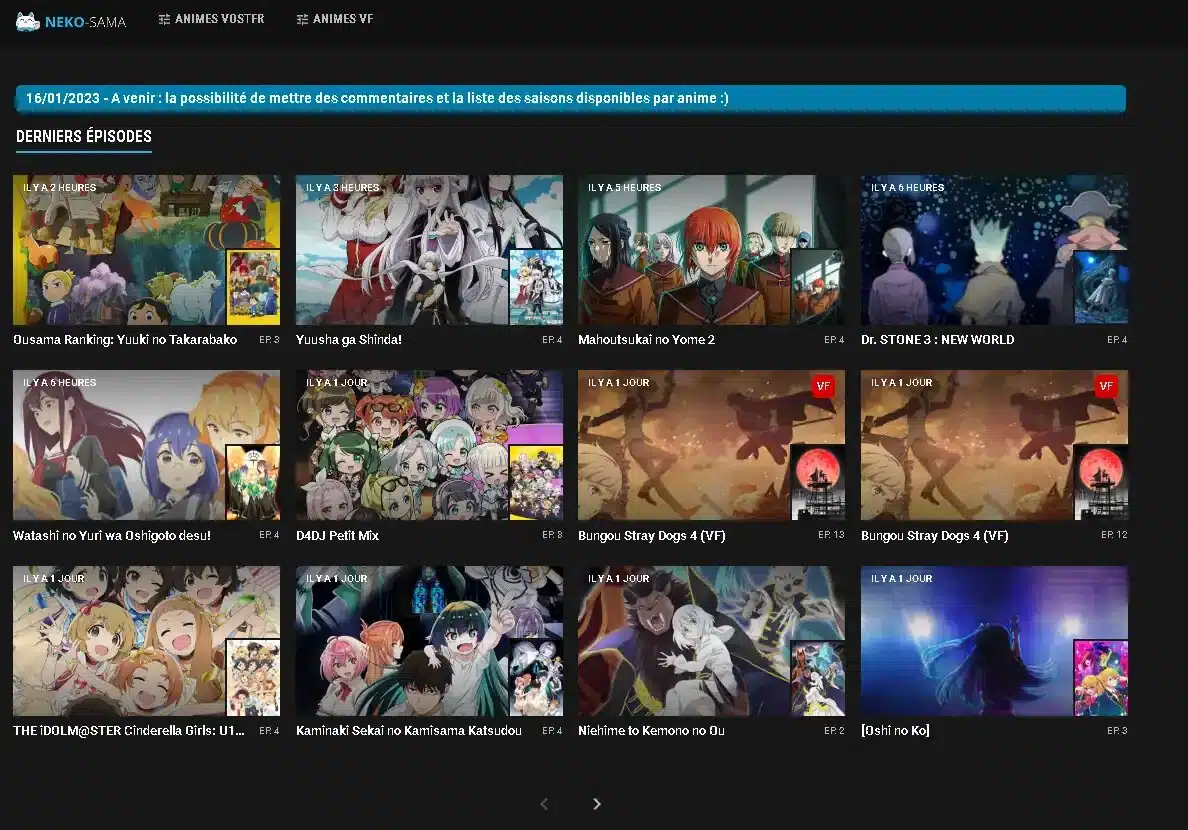Click red VF badge on Bungou EP 13 card
Viewport: 1188px width, 830px height.
pyautogui.click(x=823, y=386)
